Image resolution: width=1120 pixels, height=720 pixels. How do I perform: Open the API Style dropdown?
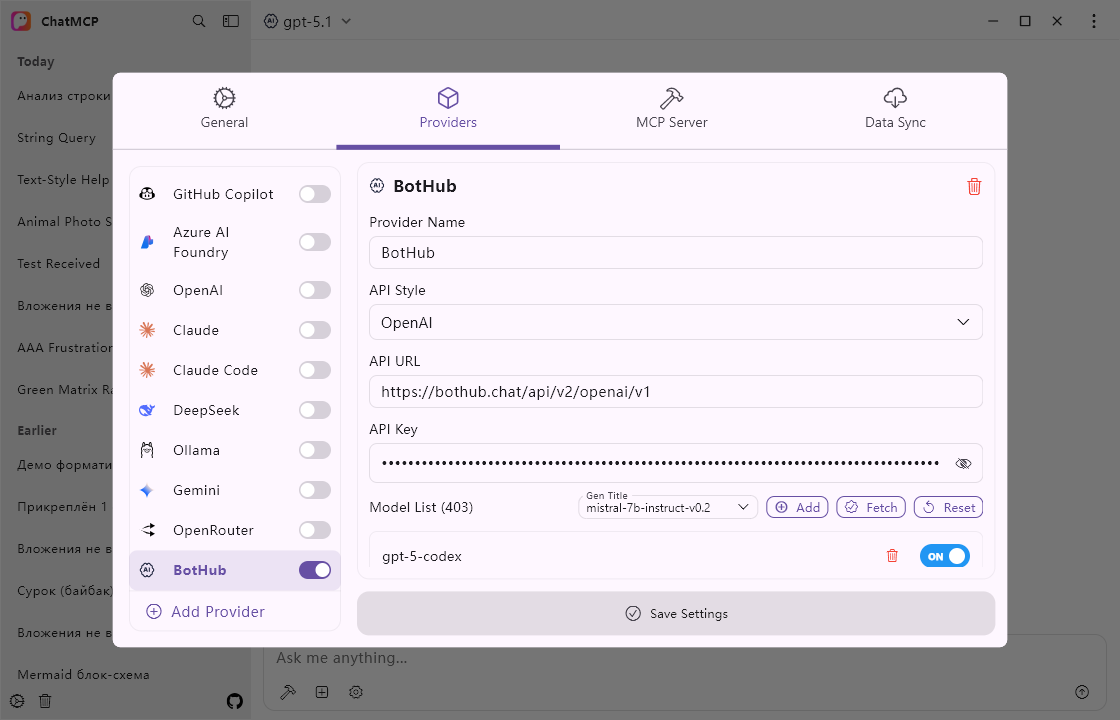675,323
